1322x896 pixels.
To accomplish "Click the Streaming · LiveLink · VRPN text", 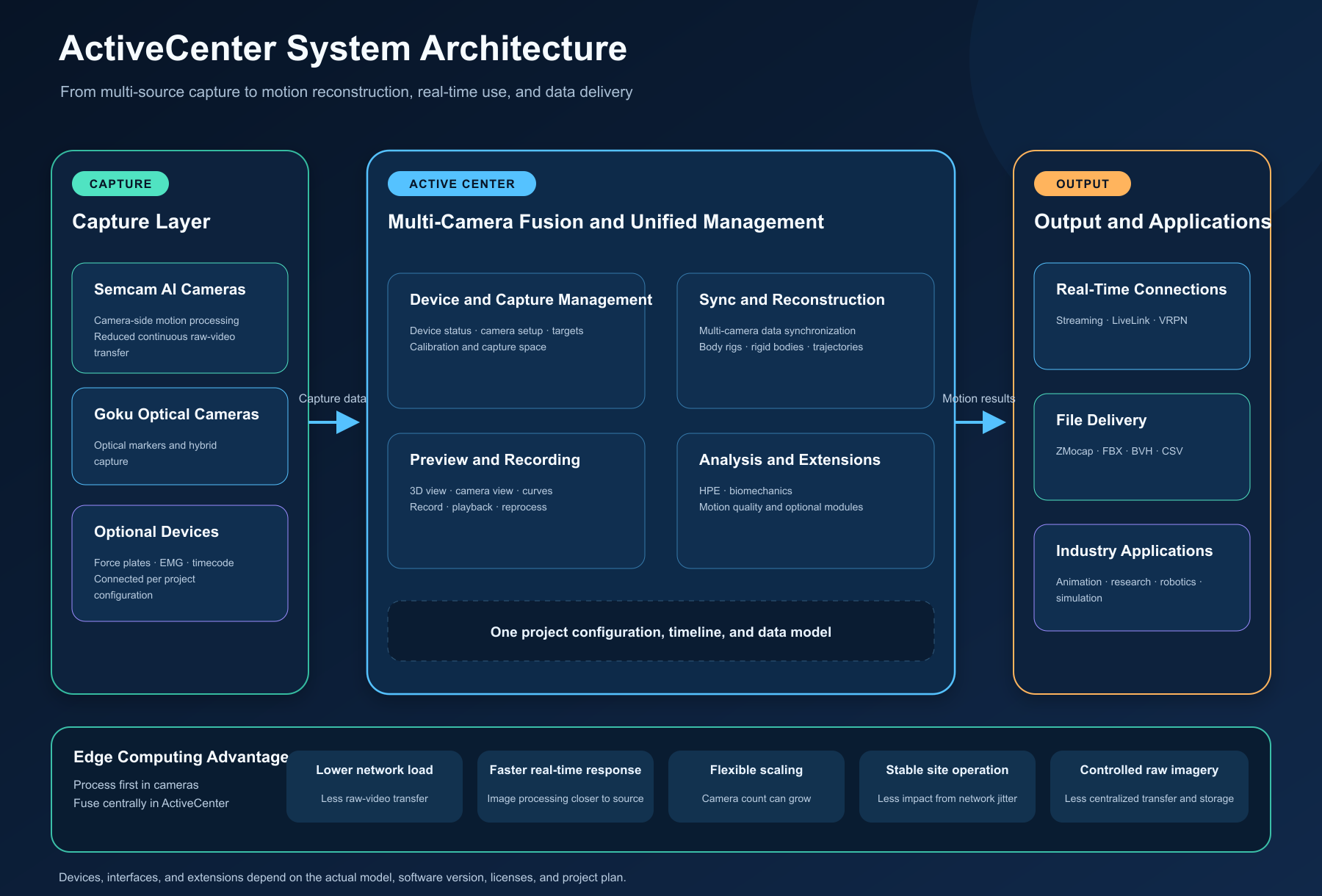I will (1121, 320).
